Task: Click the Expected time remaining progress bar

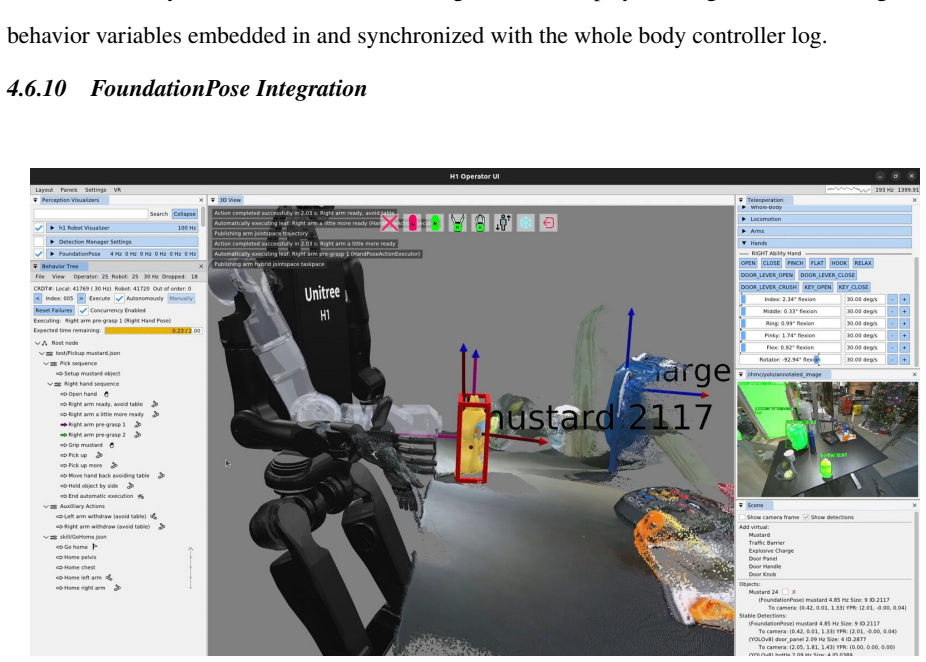Action: point(153,331)
